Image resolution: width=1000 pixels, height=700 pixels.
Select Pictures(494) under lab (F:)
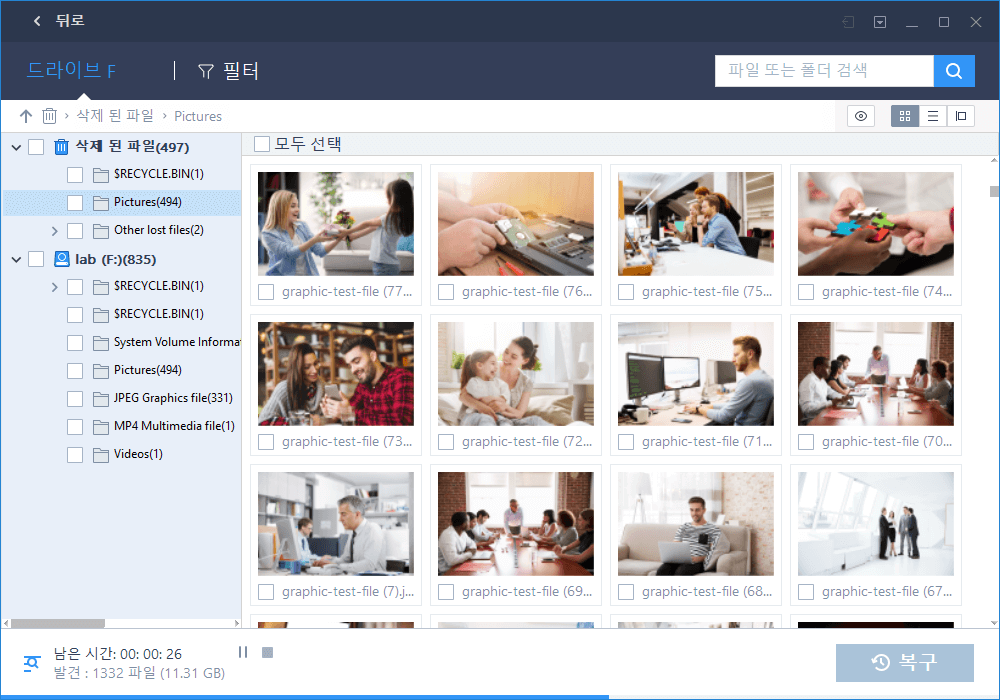pyautogui.click(x=147, y=370)
